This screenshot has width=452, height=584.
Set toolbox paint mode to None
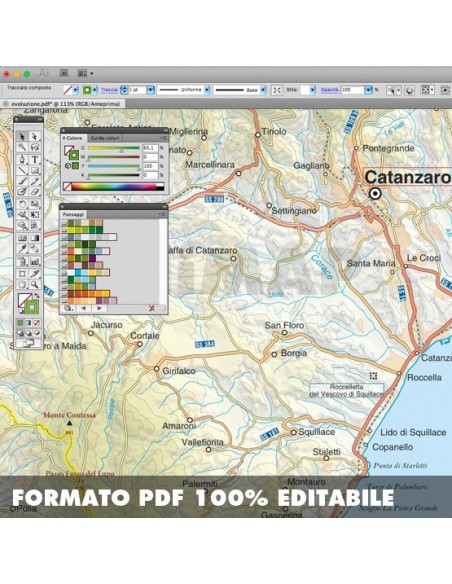[36, 323]
